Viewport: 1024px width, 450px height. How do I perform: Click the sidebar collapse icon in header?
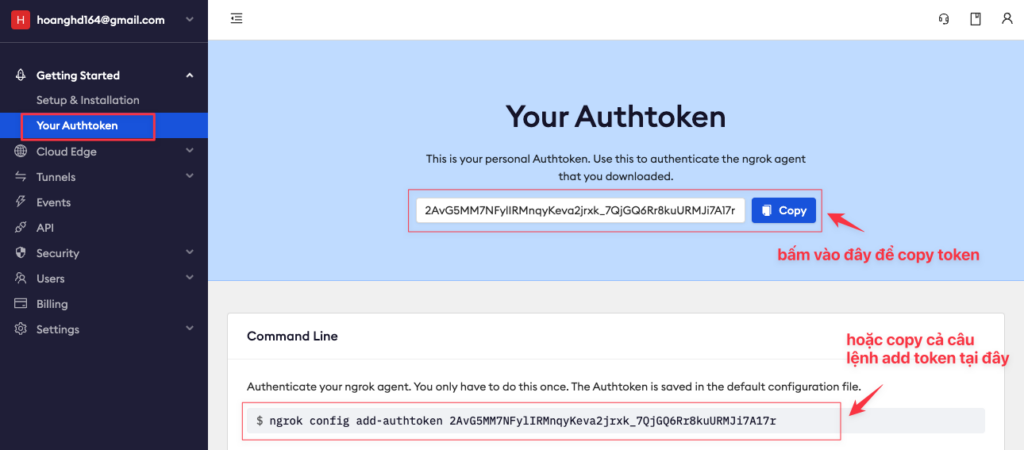click(236, 18)
